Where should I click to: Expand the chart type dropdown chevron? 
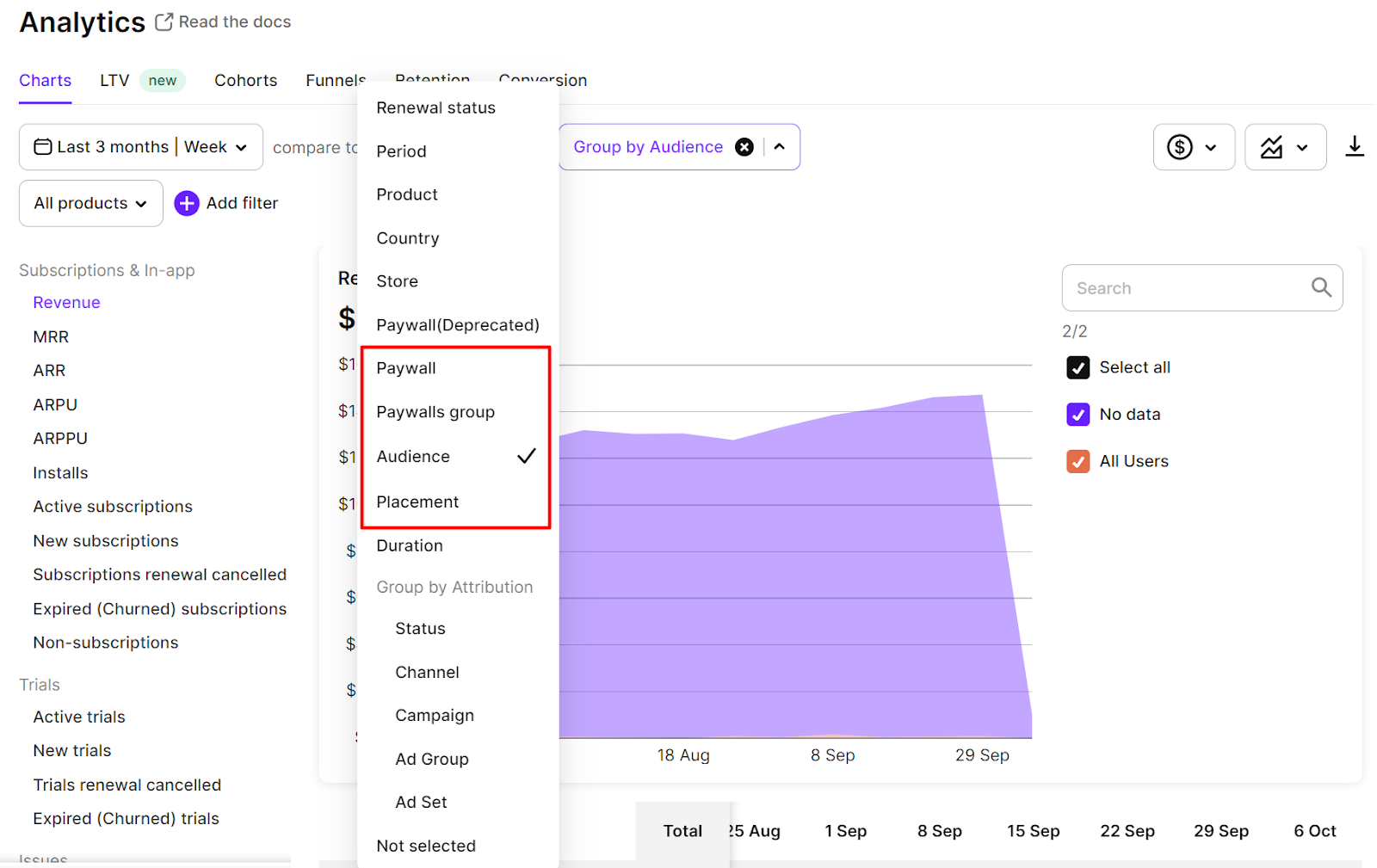coord(1302,147)
